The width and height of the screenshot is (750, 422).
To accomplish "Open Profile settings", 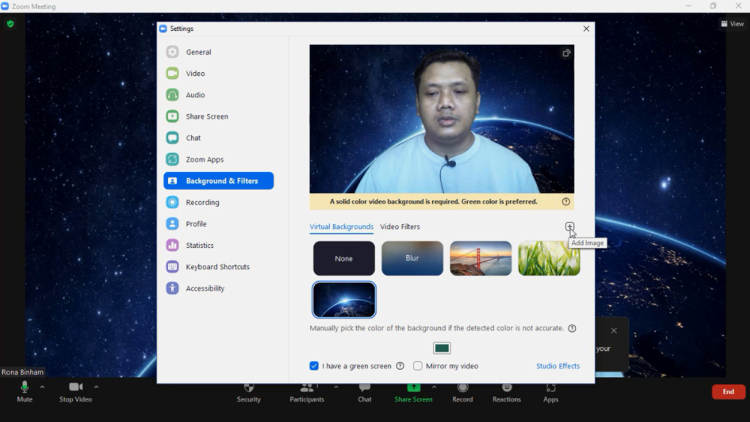I will click(219, 224).
